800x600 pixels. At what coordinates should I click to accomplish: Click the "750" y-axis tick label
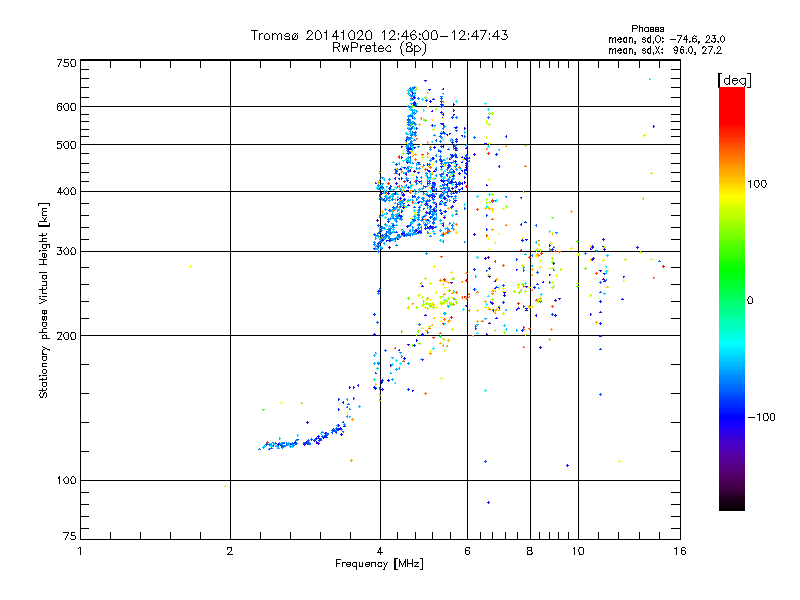(x=66, y=63)
